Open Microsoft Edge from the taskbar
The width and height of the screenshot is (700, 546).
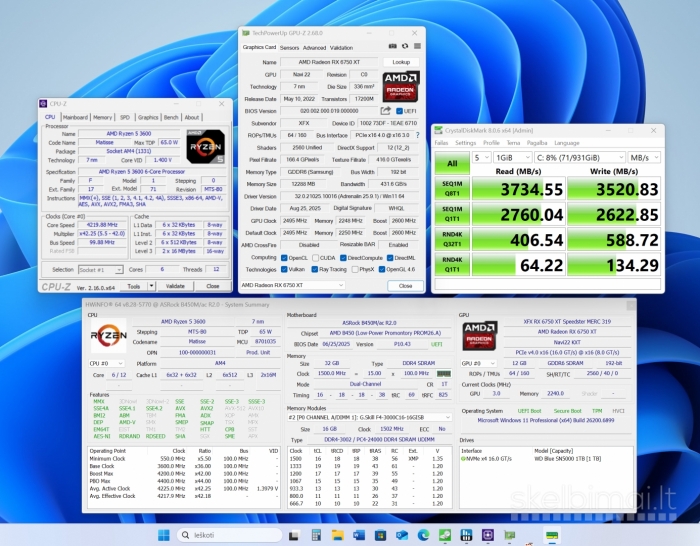pyautogui.click(x=423, y=535)
